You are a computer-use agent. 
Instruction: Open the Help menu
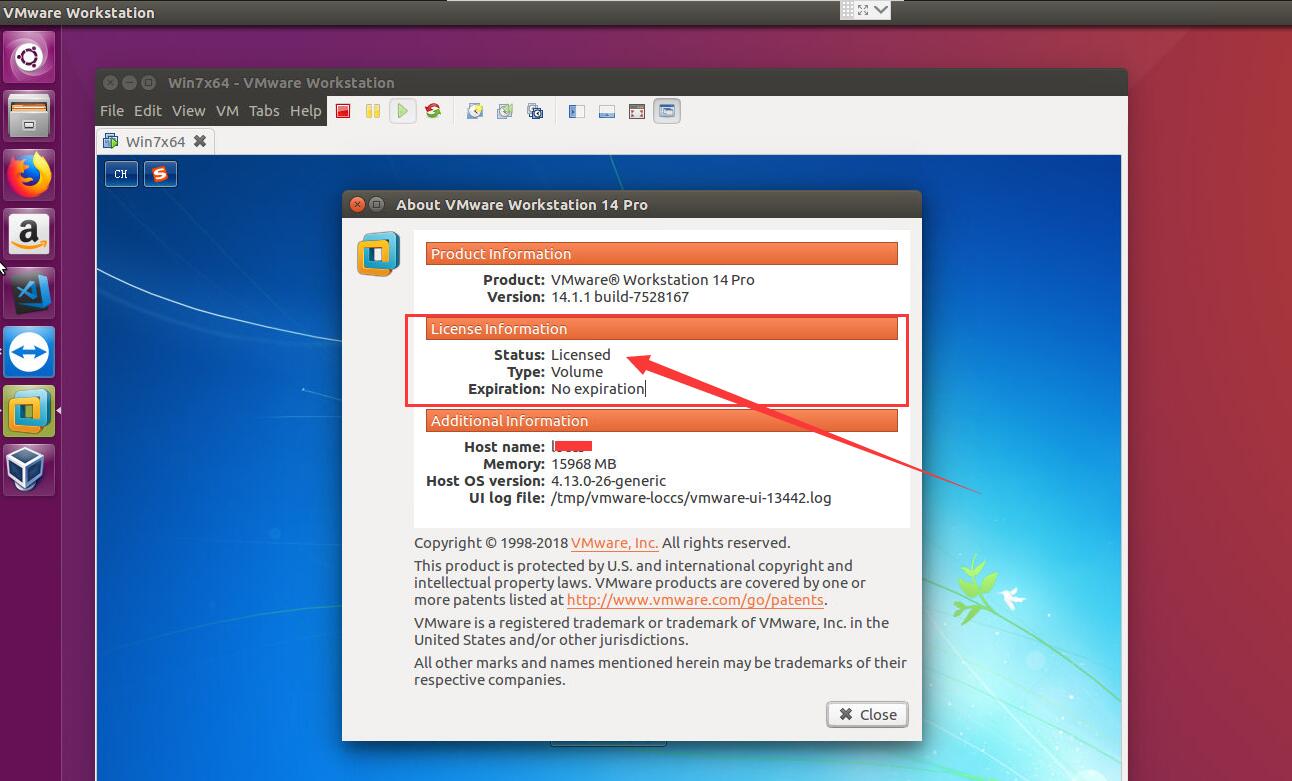coord(305,111)
